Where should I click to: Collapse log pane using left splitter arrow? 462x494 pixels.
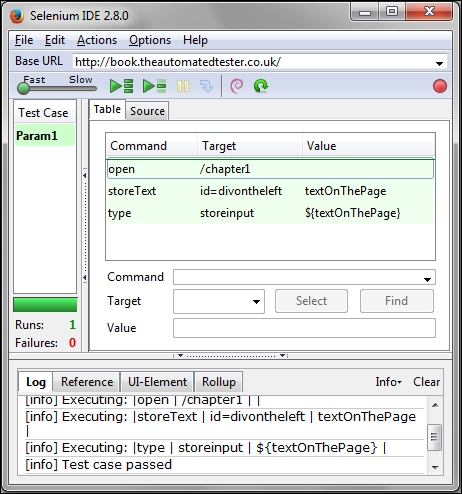(x=180, y=356)
